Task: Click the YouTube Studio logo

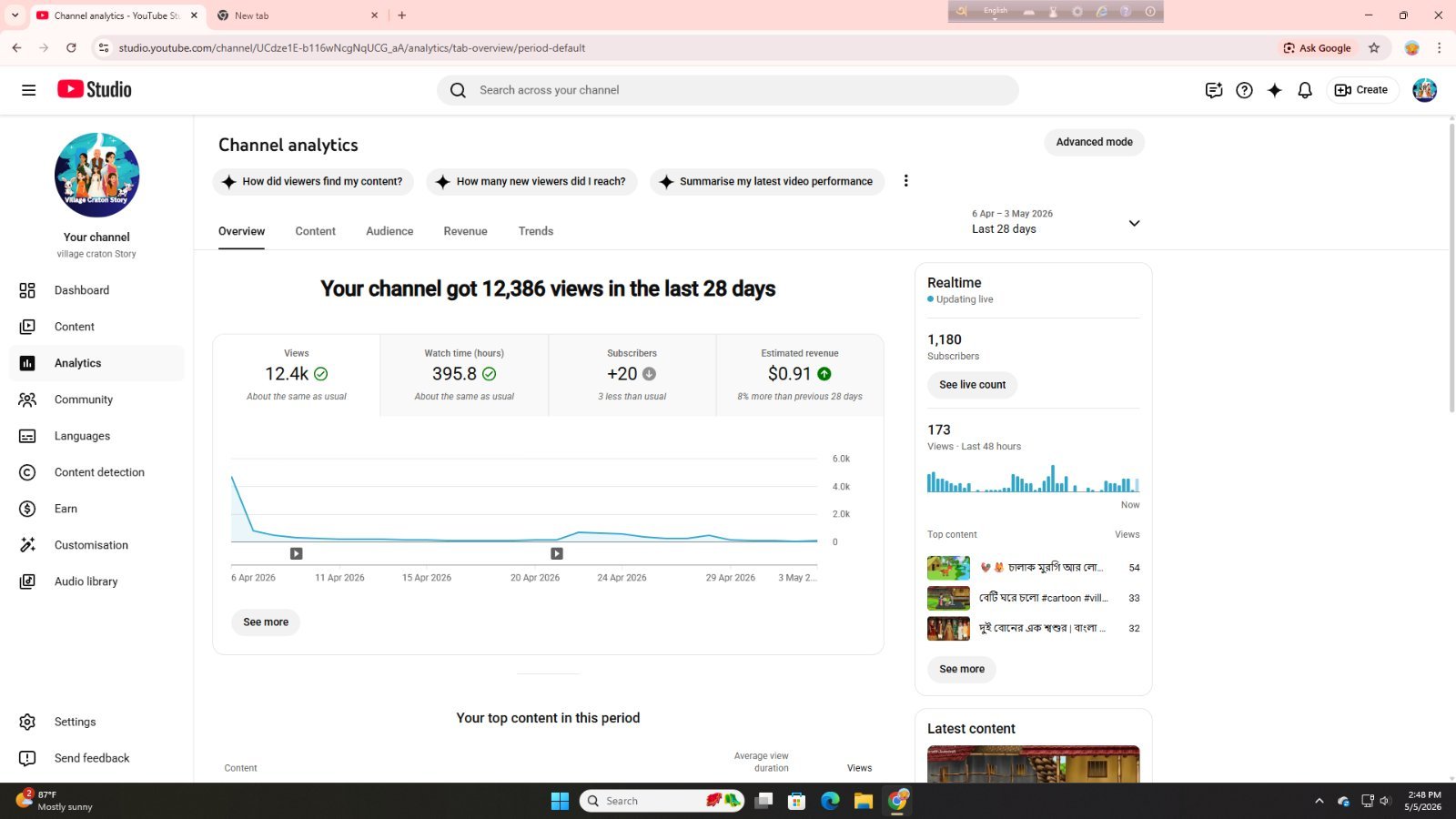Action: [95, 89]
